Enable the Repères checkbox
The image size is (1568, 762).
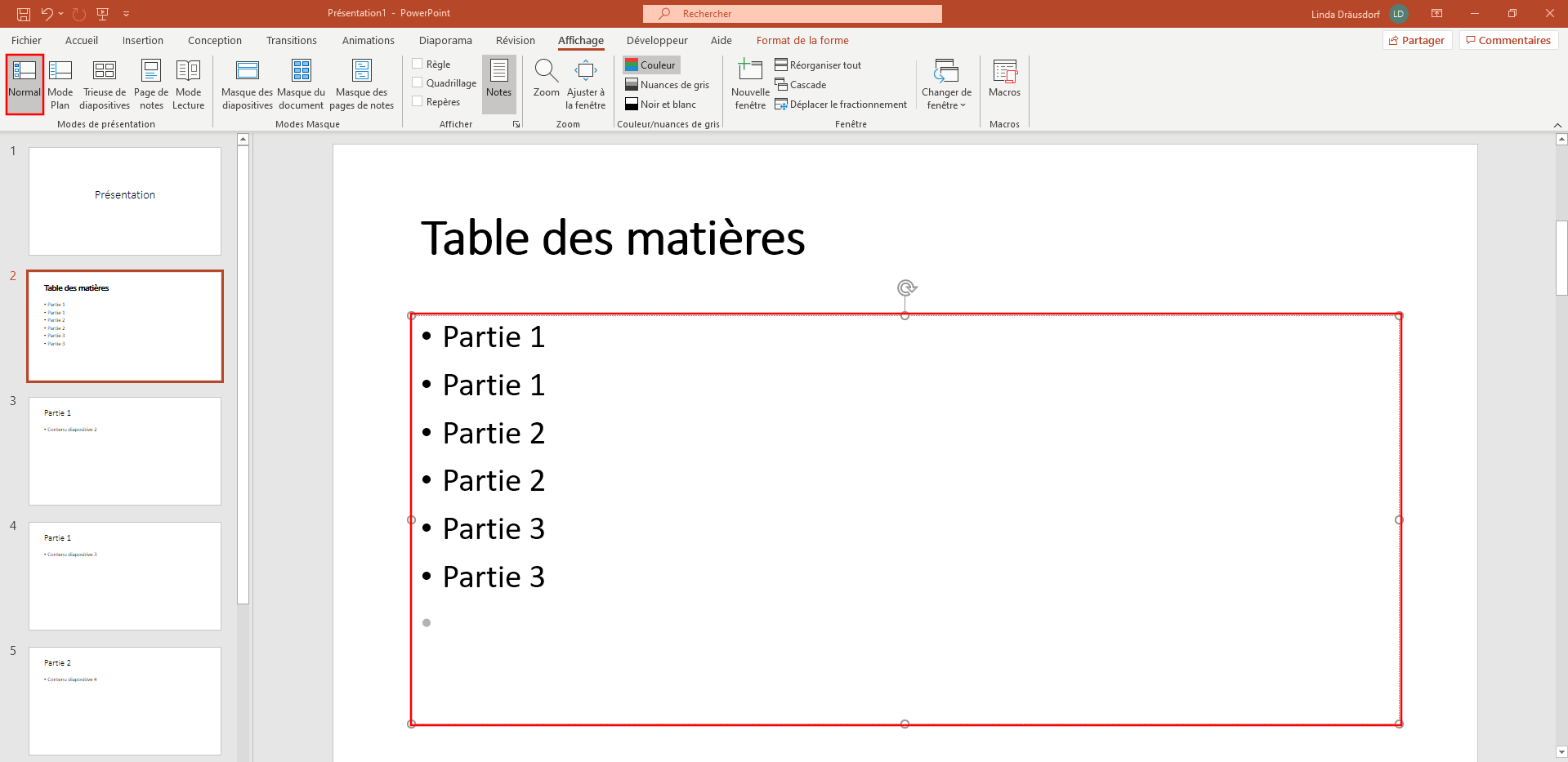(418, 101)
